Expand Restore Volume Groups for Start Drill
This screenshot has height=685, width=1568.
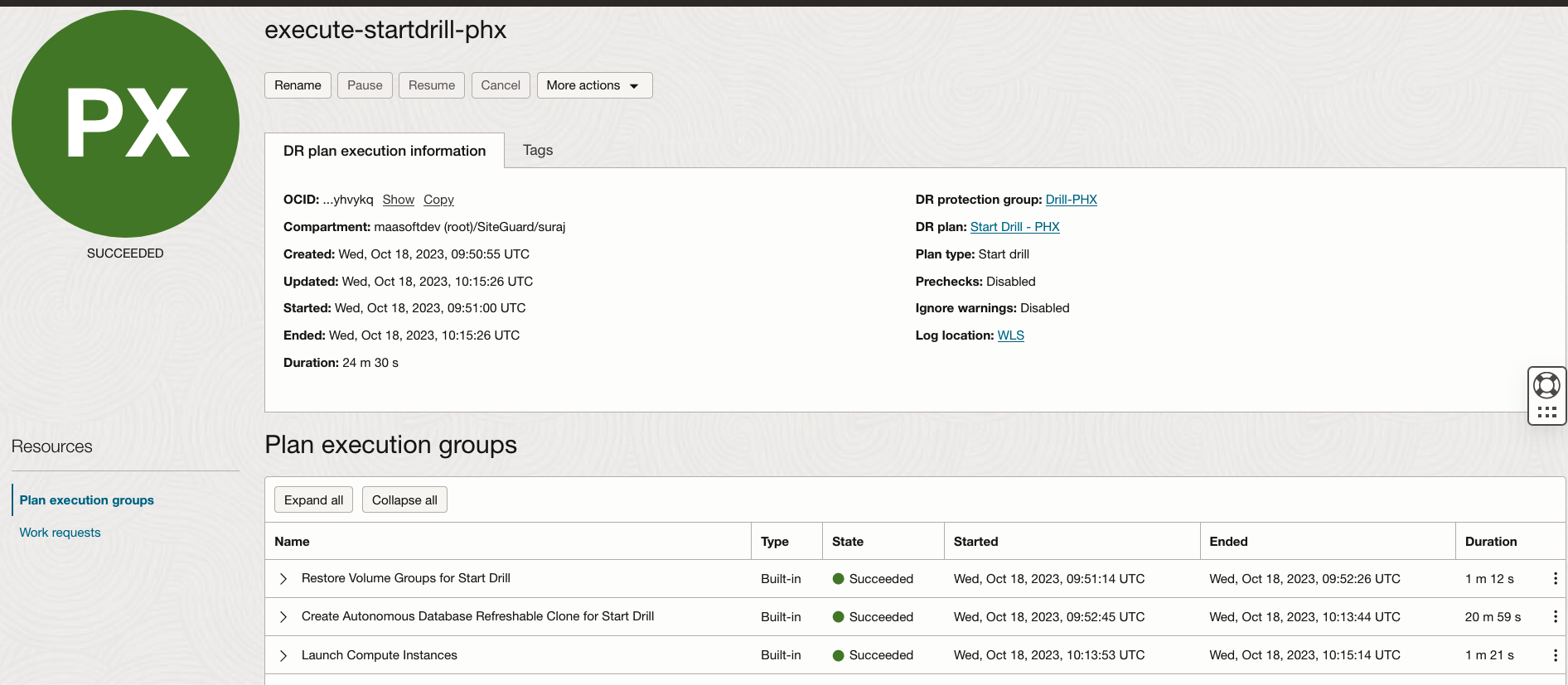(283, 579)
